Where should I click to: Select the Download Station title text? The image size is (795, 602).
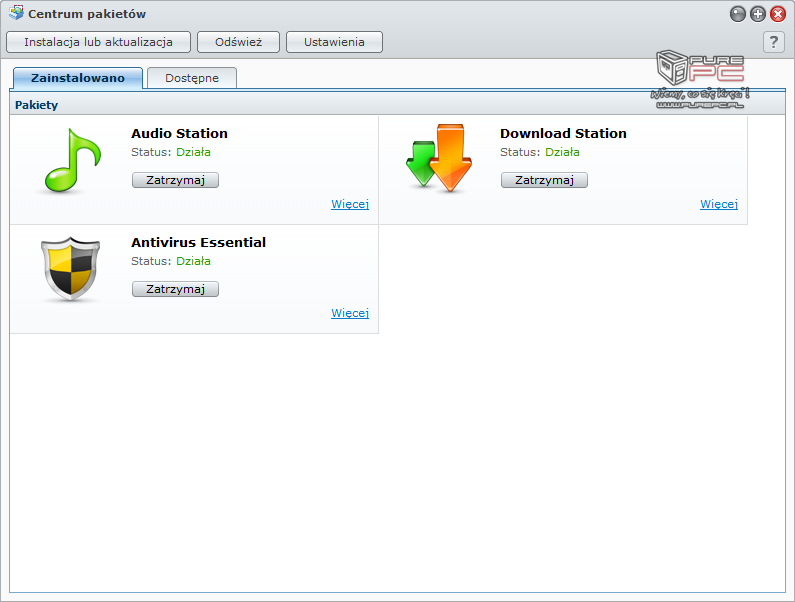[563, 133]
